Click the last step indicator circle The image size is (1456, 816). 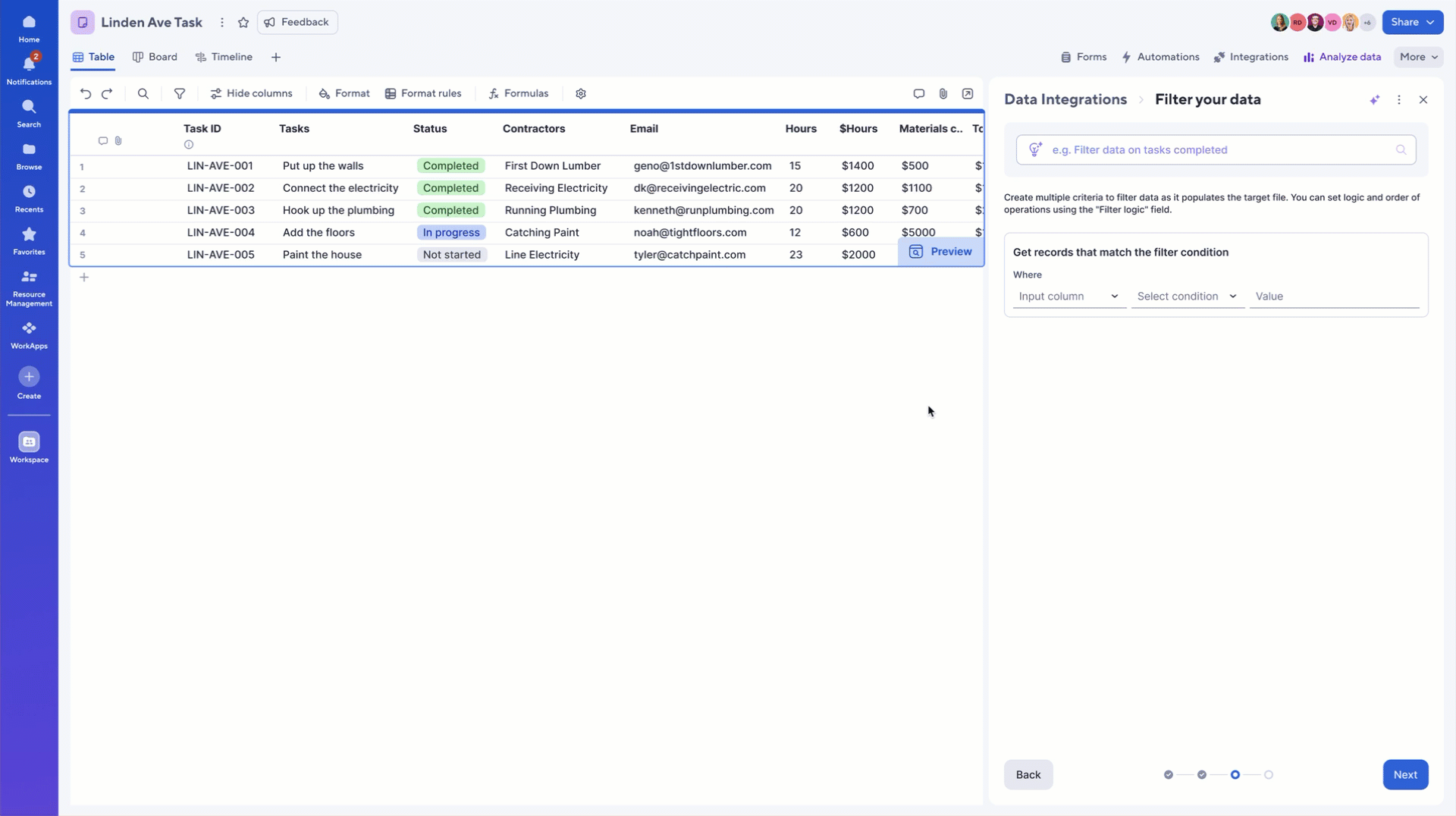pos(1268,774)
